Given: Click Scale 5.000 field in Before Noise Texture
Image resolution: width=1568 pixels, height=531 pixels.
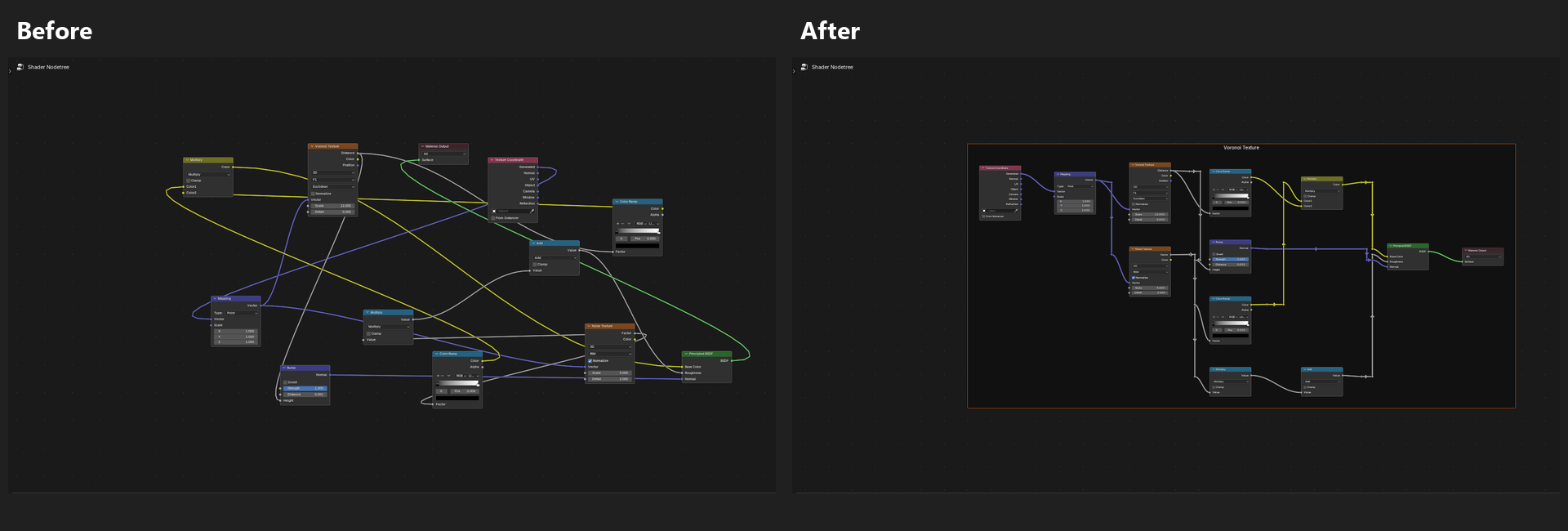Looking at the screenshot, I should tap(610, 373).
